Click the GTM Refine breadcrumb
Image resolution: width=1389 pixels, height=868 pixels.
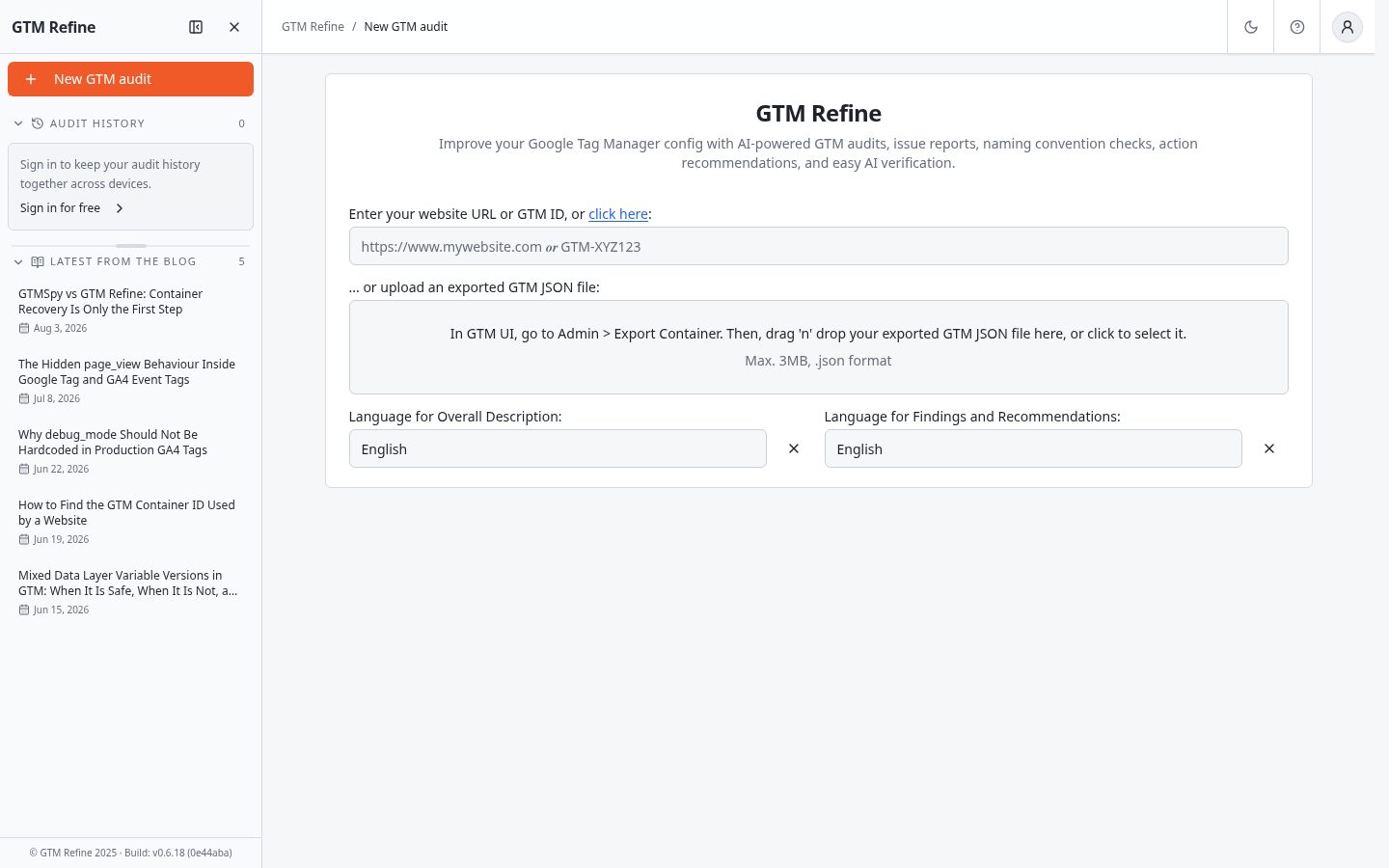point(313,27)
